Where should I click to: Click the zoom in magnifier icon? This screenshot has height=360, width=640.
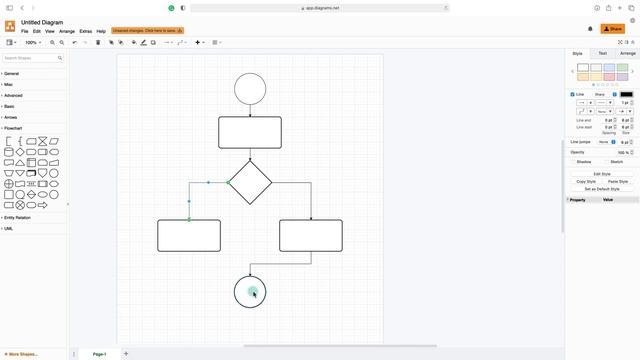pos(52,42)
